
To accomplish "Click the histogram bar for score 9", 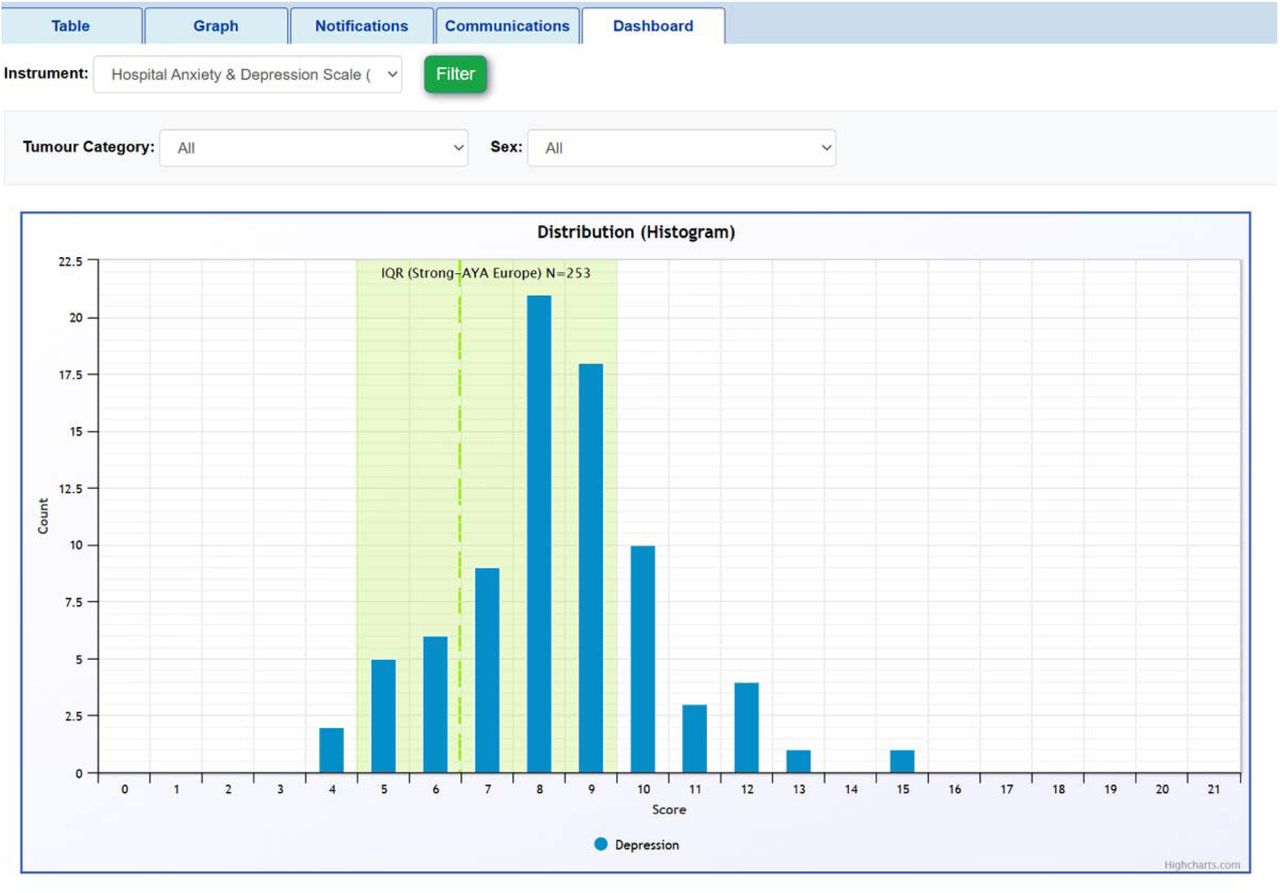I will click(x=591, y=568).
